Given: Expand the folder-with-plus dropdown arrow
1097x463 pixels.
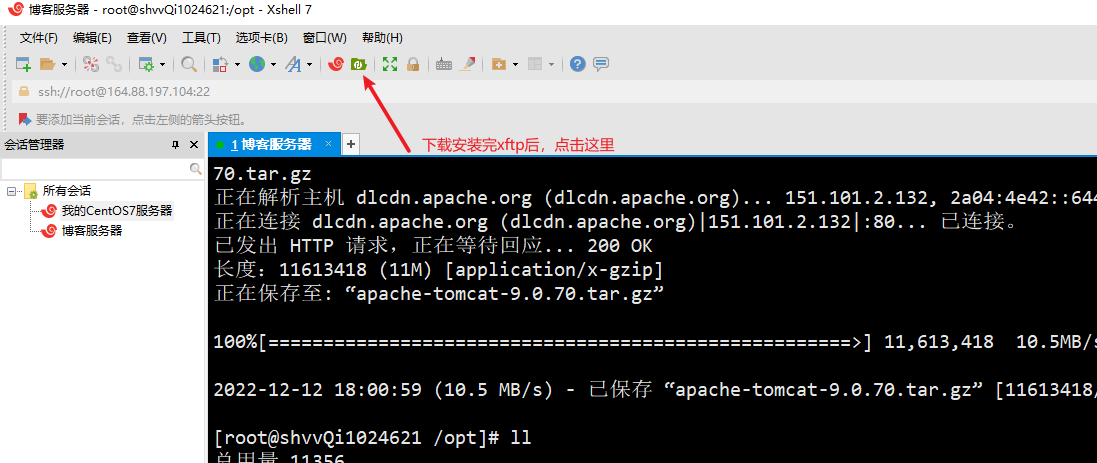Looking at the screenshot, I should tap(516, 64).
